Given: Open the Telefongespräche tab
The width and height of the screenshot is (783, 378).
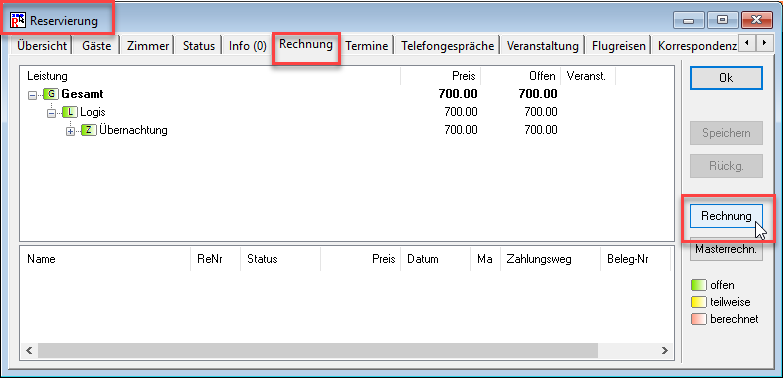Looking at the screenshot, I should click(x=448, y=46).
